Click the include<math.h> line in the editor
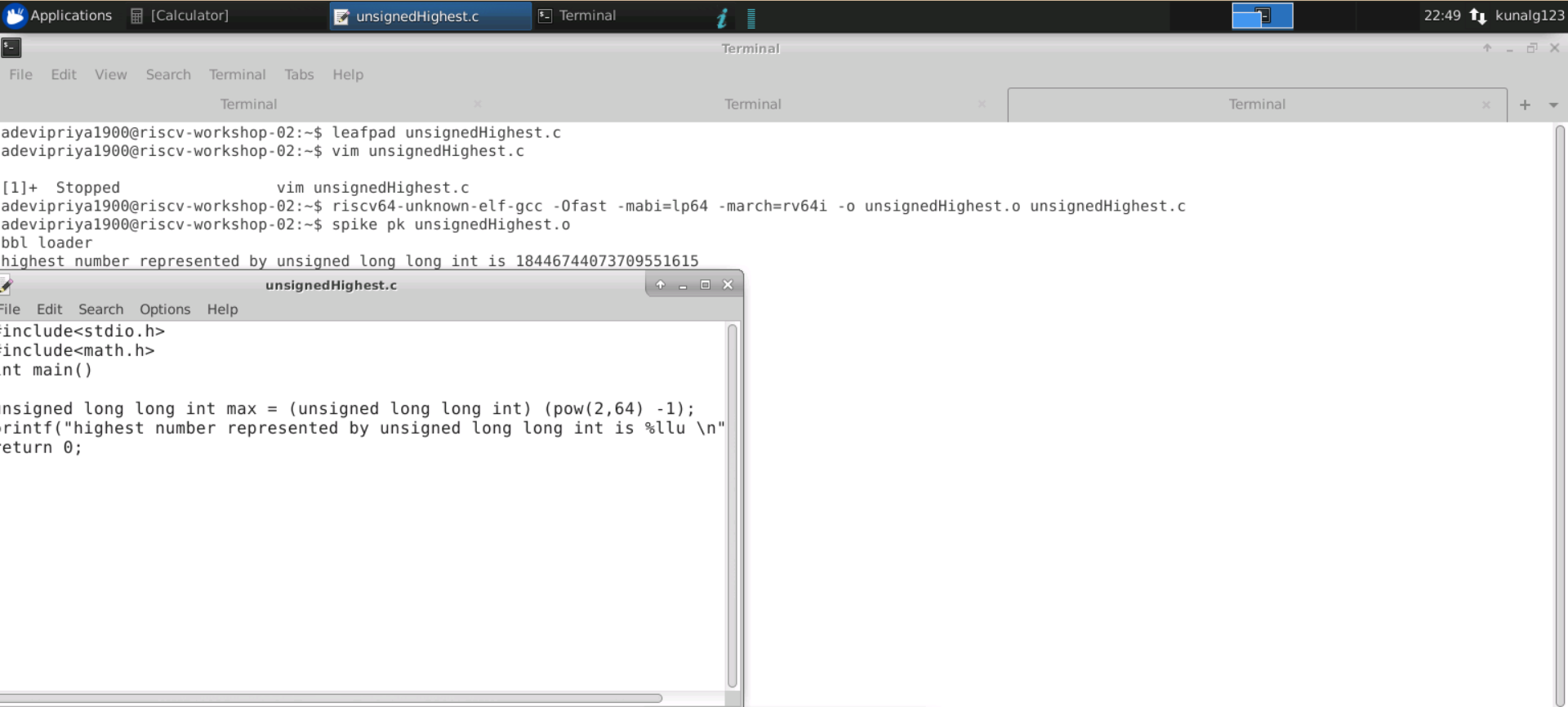1568x707 pixels. coord(78,351)
